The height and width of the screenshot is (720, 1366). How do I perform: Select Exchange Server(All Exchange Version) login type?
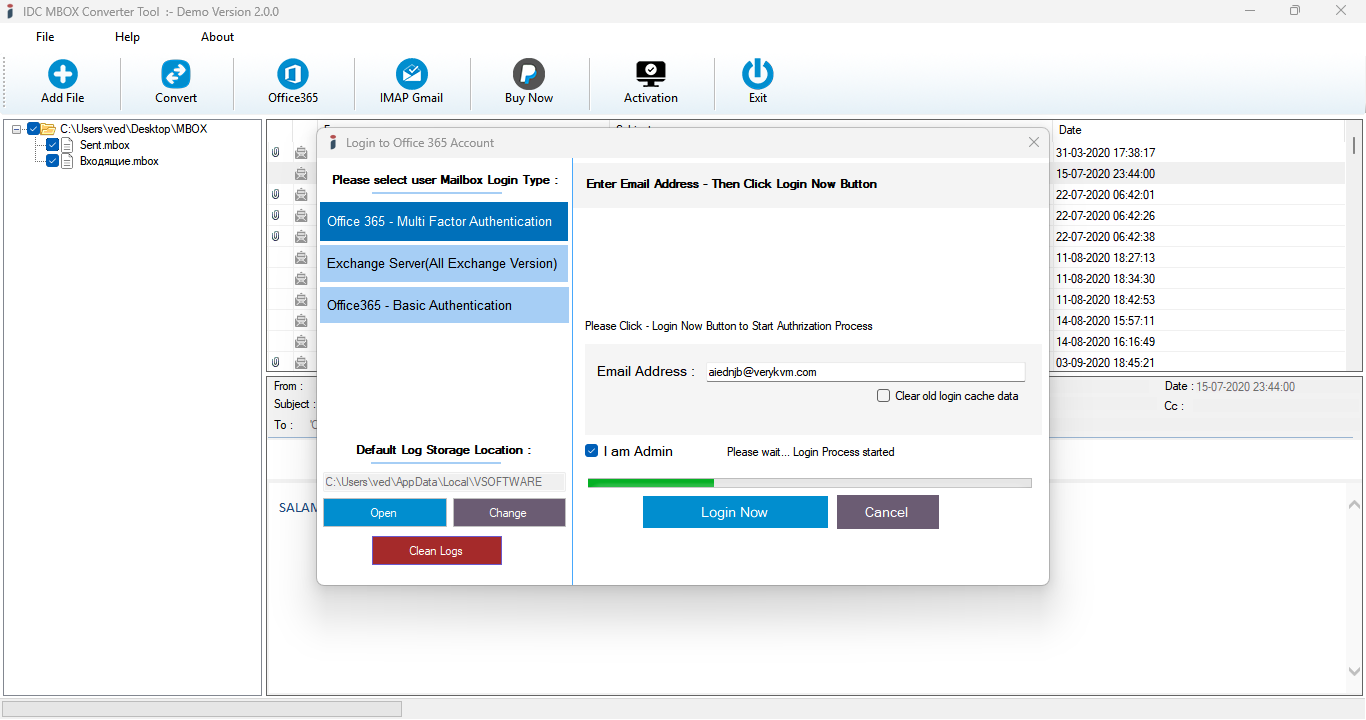coord(444,264)
